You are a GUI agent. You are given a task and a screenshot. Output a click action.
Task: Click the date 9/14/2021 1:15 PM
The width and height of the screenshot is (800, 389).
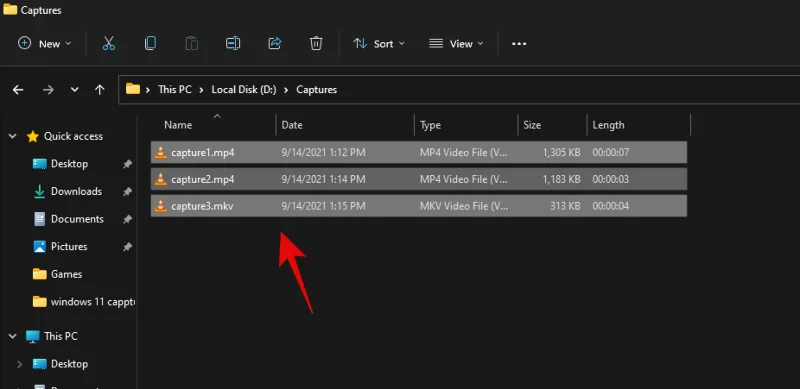(x=323, y=206)
